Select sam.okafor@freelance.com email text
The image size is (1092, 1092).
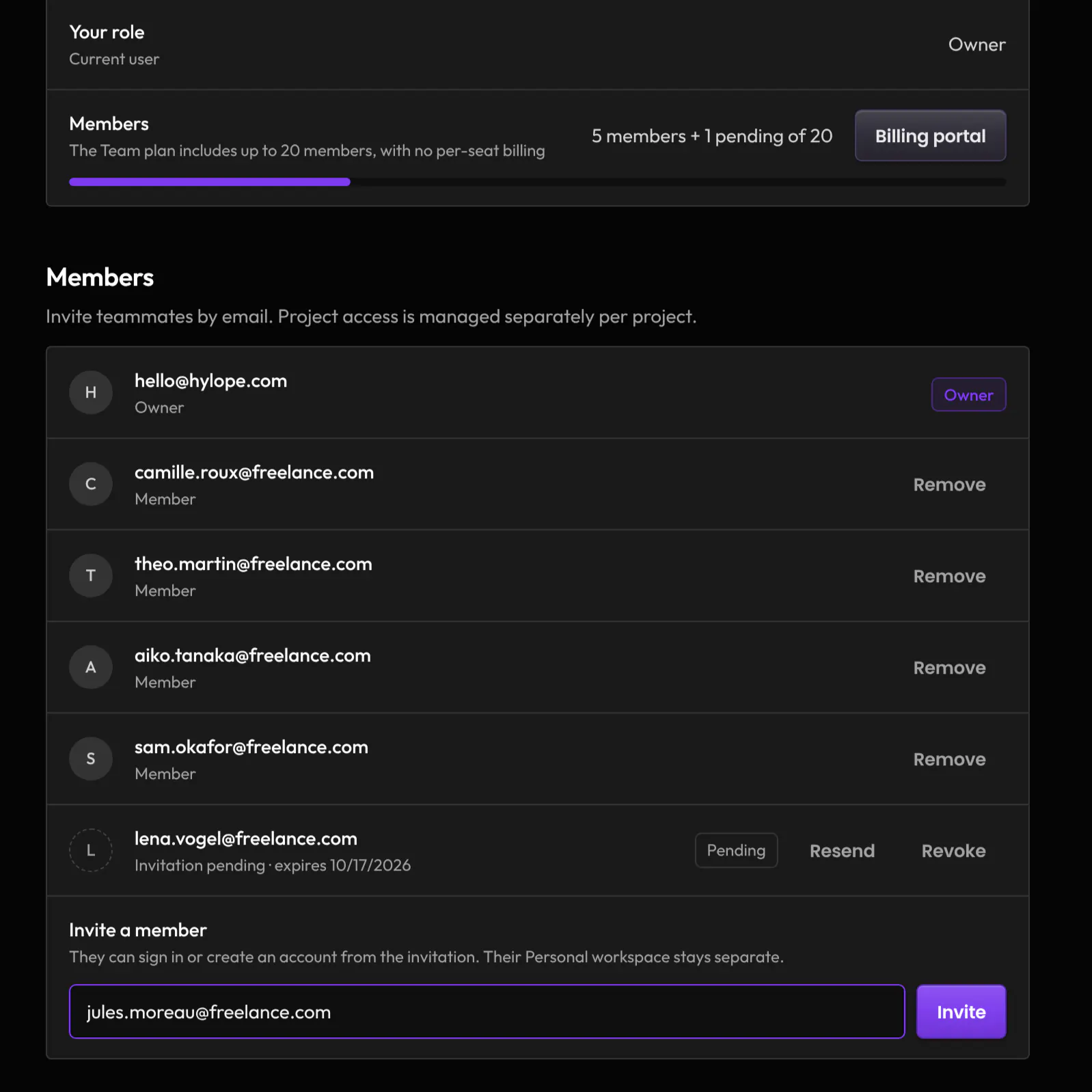point(251,747)
